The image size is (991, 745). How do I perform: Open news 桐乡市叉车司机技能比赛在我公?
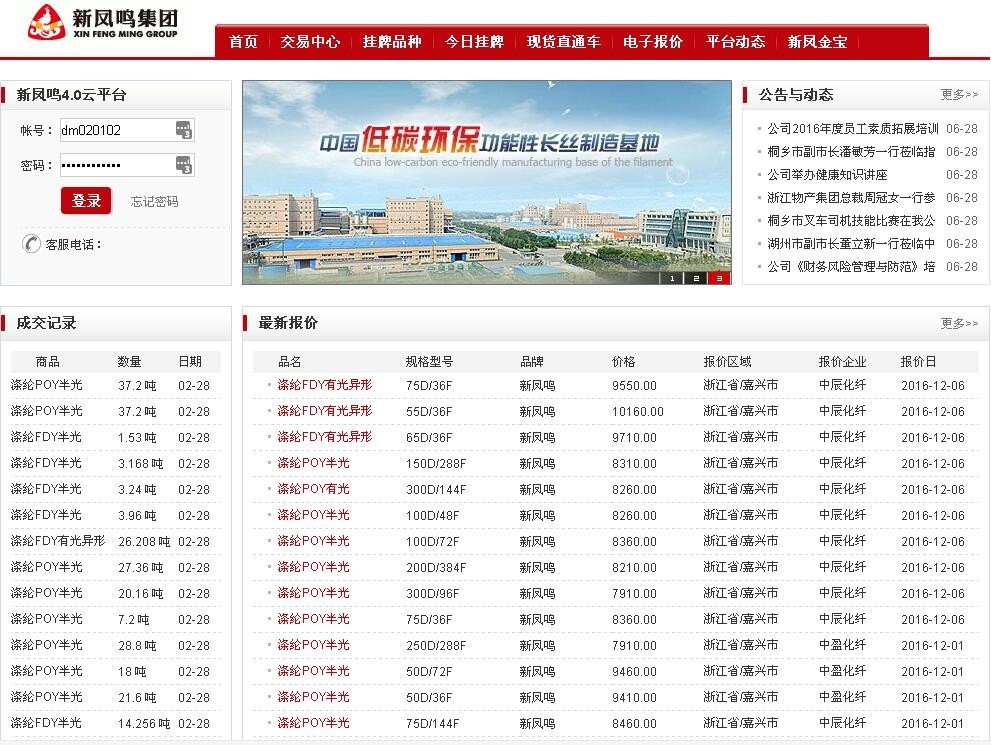(x=851, y=221)
